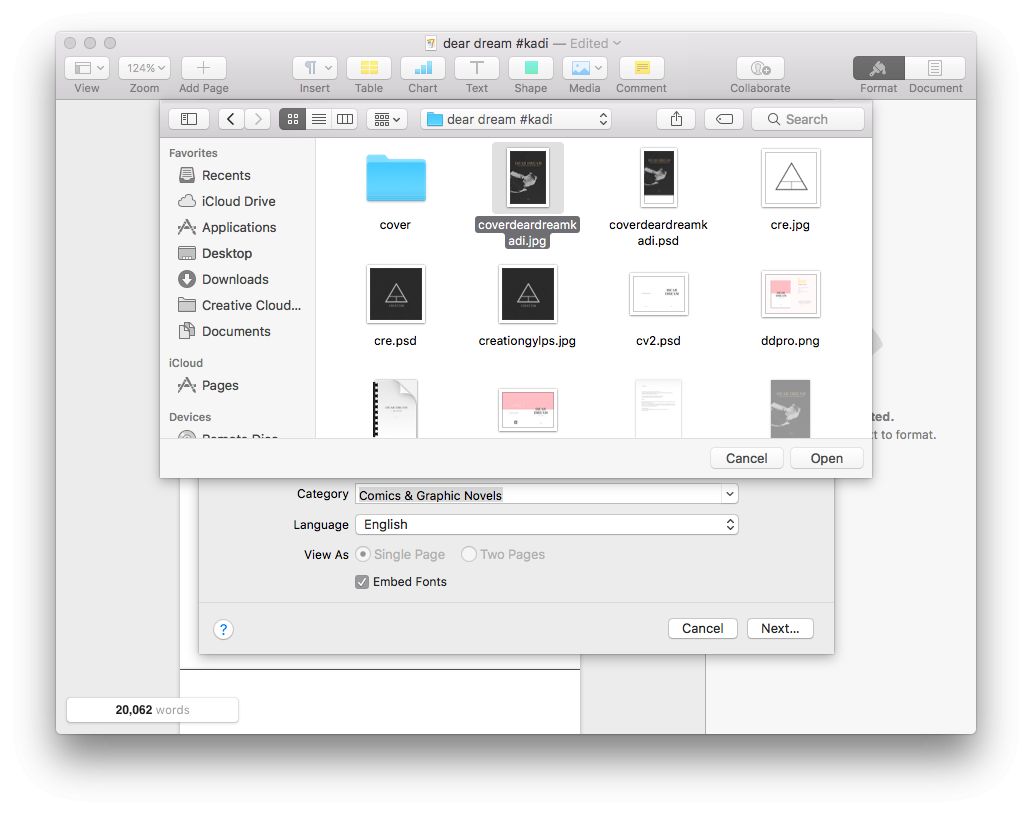
Task: Select iCloud Drive in Favorites
Action: tap(238, 201)
